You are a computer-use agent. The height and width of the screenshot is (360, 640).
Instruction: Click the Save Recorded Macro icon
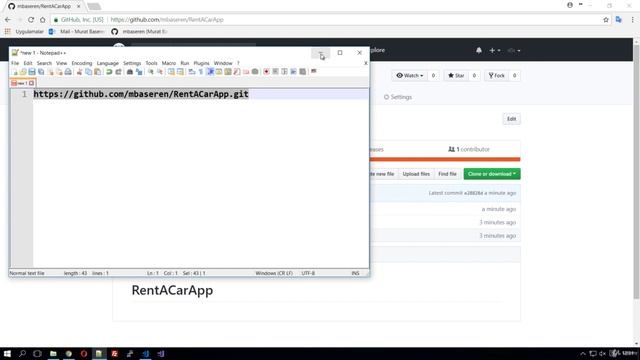point(302,72)
